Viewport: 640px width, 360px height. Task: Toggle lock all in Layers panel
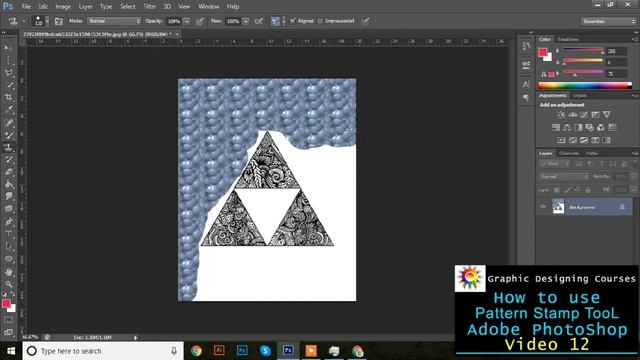pos(588,190)
